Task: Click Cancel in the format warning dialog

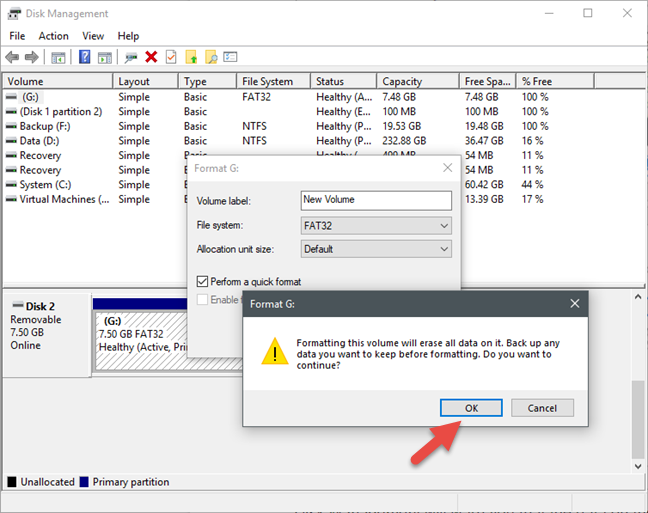Action: click(542, 408)
